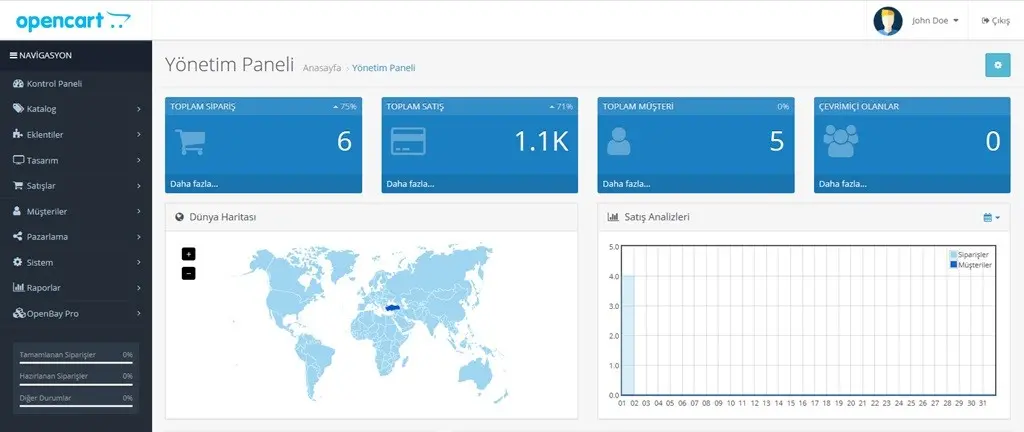
Task: Click the globe icon beside Dünya Haritası
Action: pyautogui.click(x=180, y=217)
